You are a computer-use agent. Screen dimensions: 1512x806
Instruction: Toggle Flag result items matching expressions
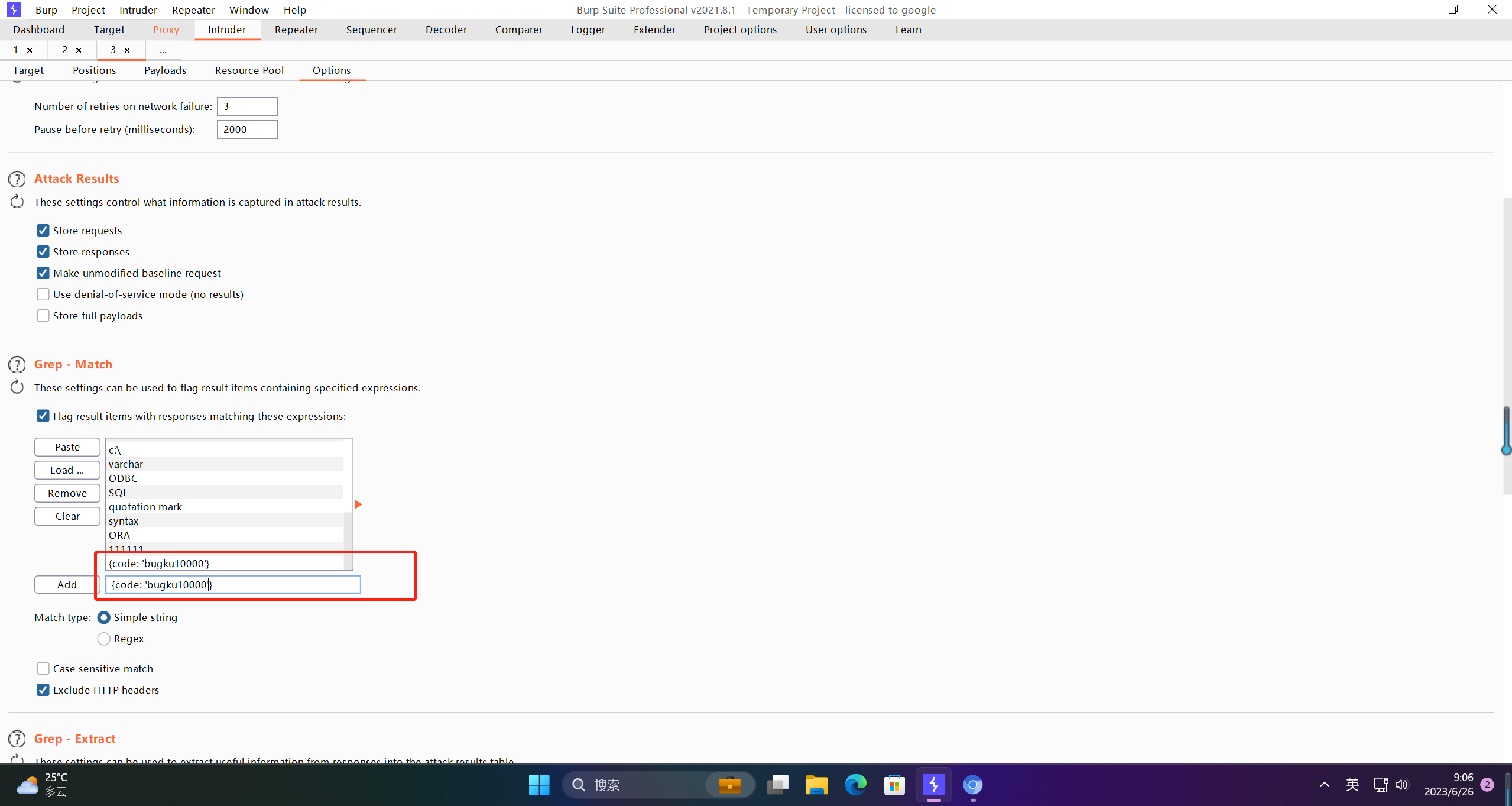(x=43, y=416)
